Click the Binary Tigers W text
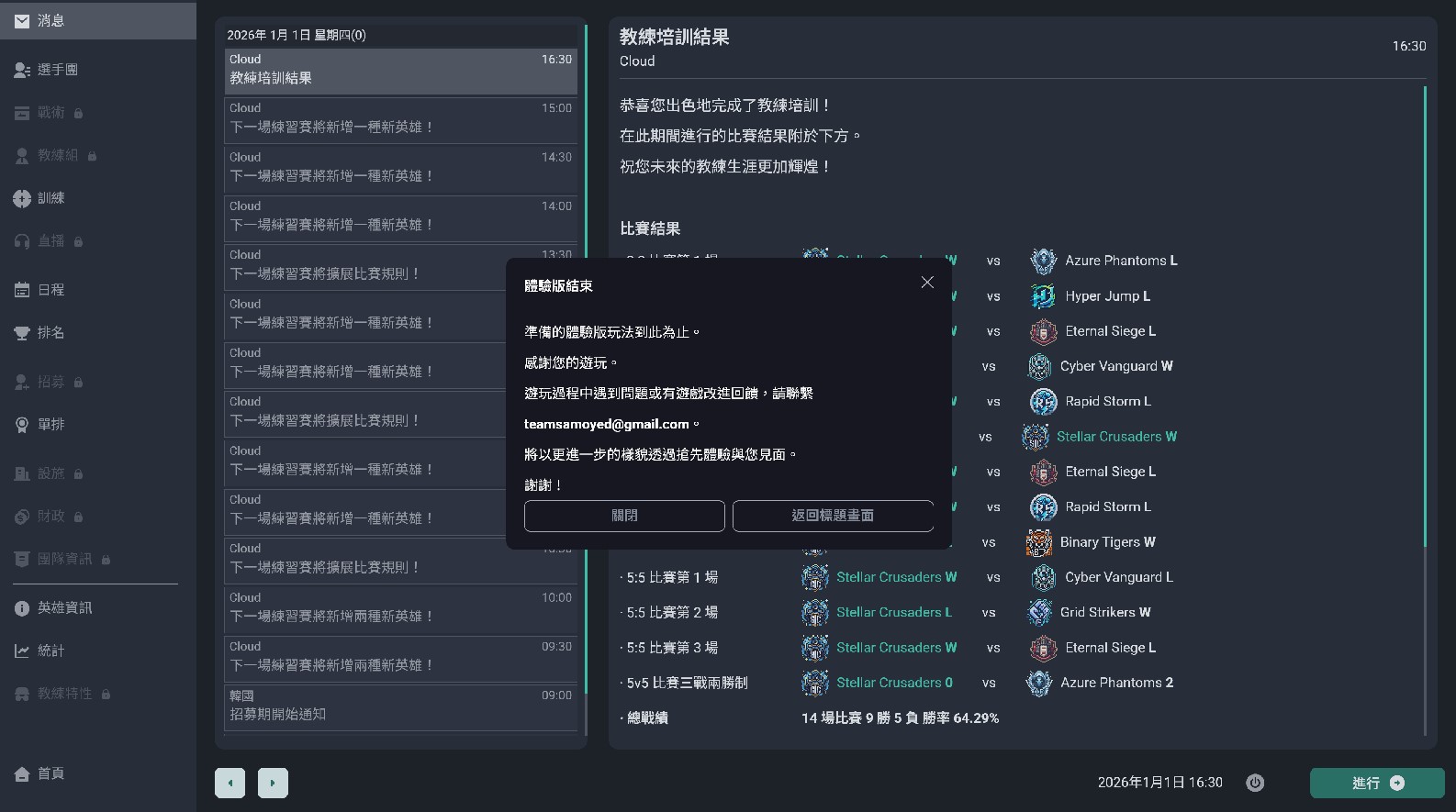This screenshot has height=812, width=1456. pyautogui.click(x=1108, y=542)
